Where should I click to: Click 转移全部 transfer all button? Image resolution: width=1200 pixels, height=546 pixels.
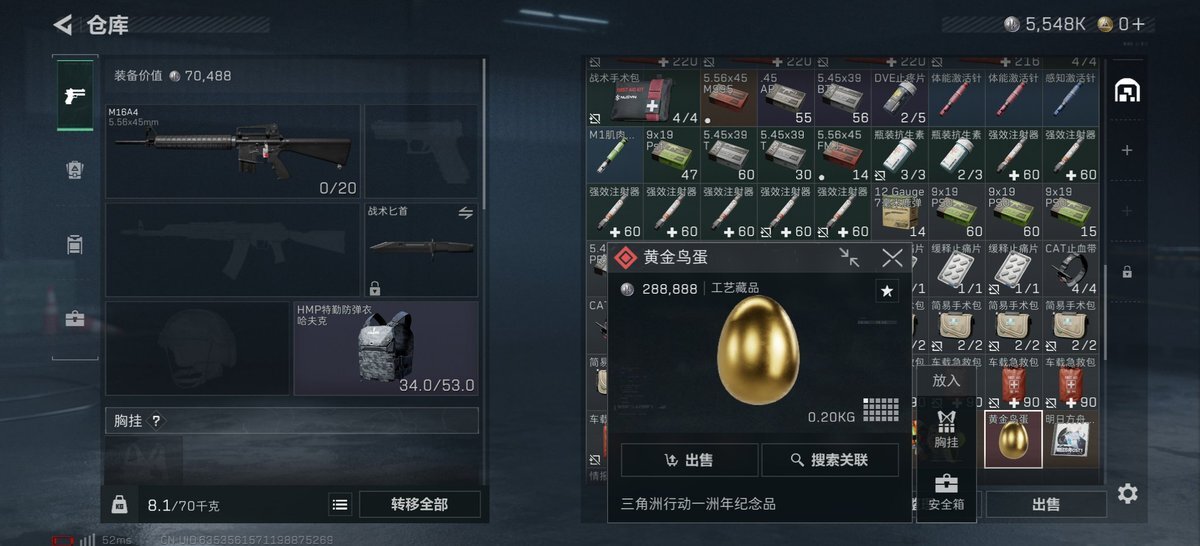coord(419,505)
